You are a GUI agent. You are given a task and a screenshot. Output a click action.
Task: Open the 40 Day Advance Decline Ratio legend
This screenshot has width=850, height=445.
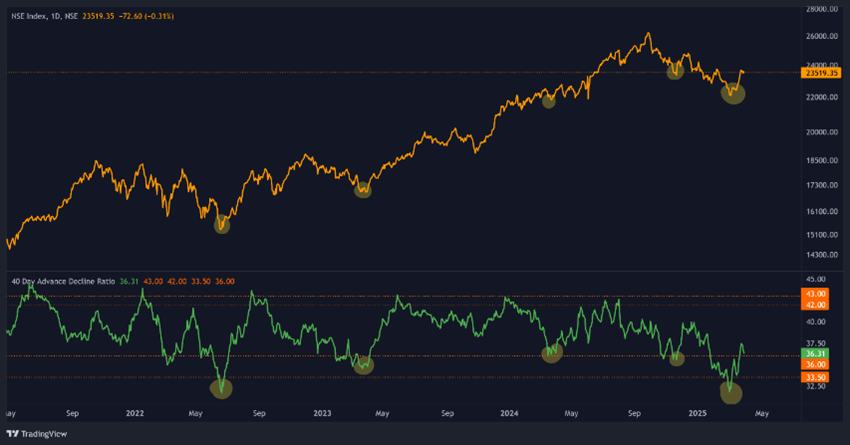(x=62, y=281)
